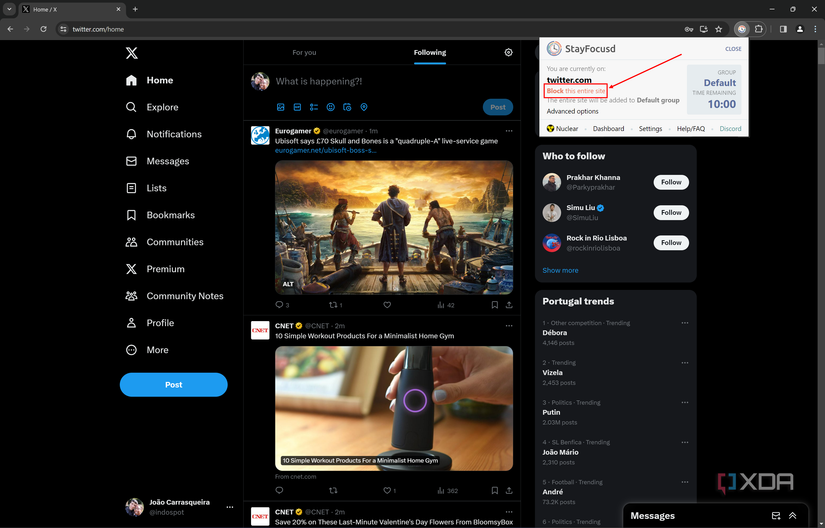Click the What is happening input field

pyautogui.click(x=319, y=82)
